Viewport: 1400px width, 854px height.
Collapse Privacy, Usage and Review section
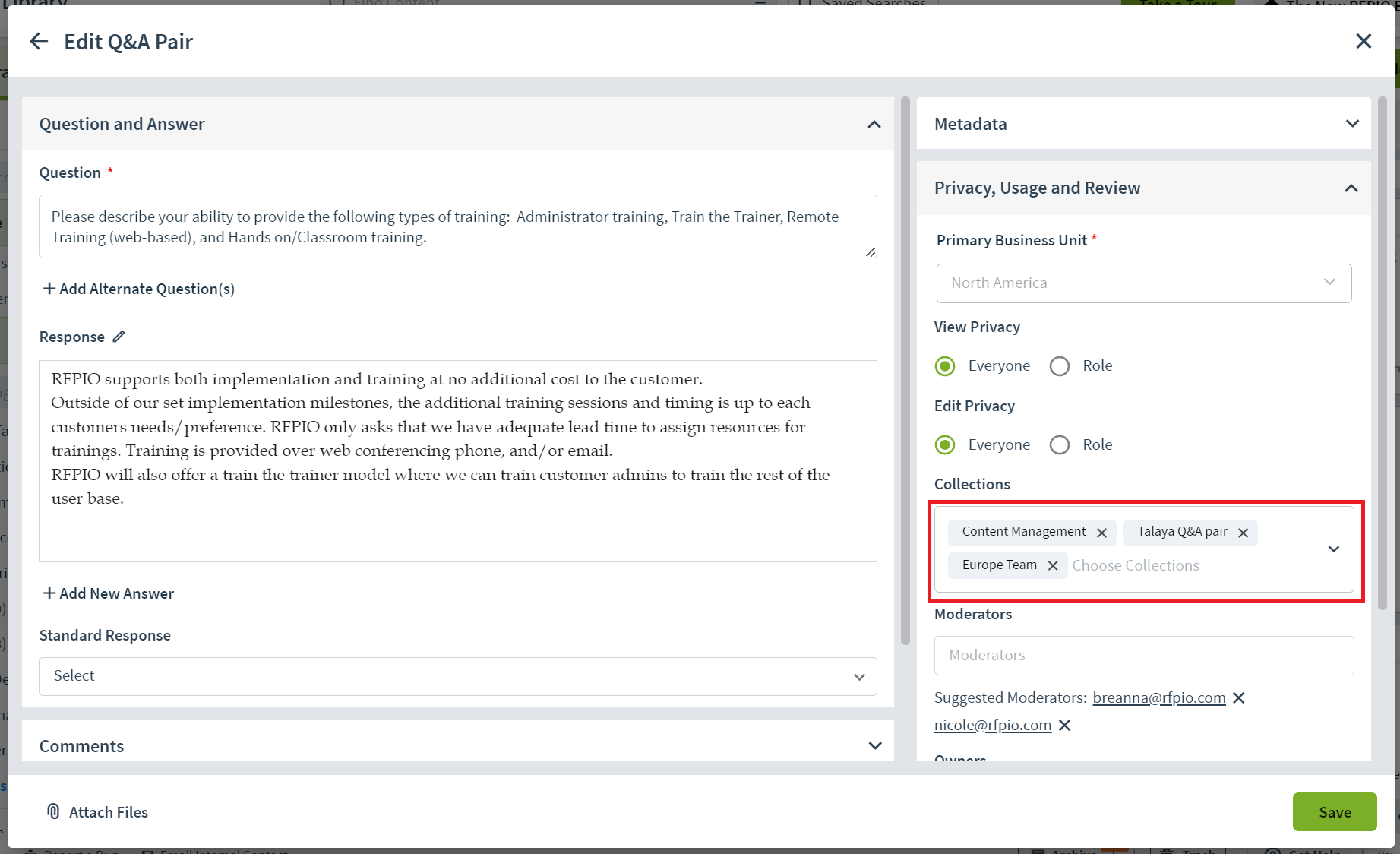[1351, 188]
